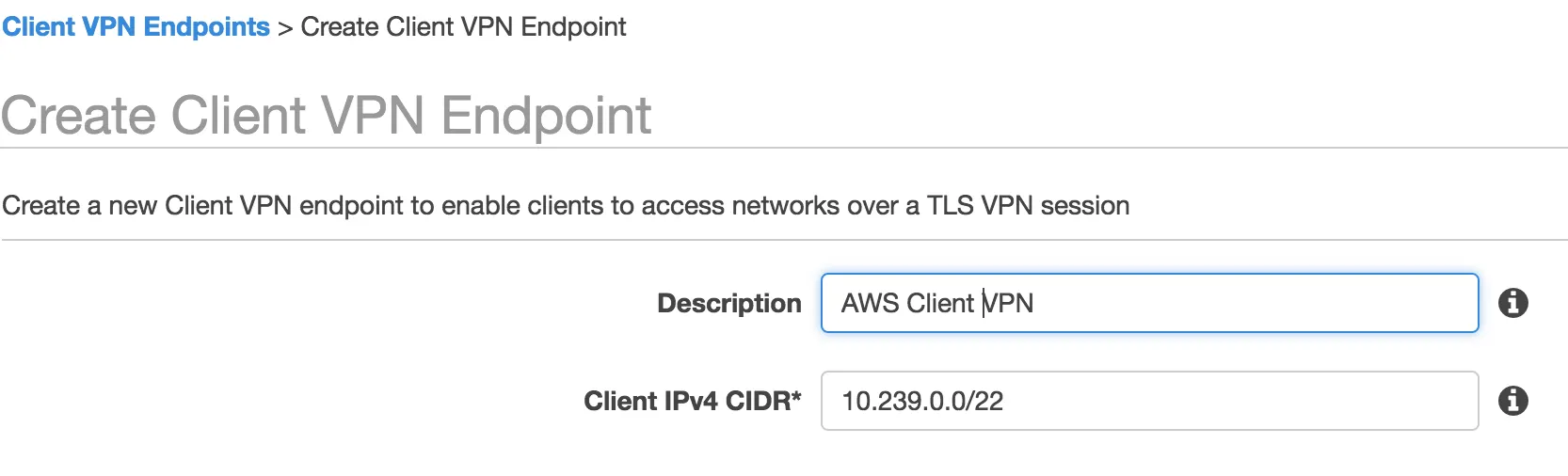Click the 'Client IPv4 CIDR*' field label

pos(689,401)
